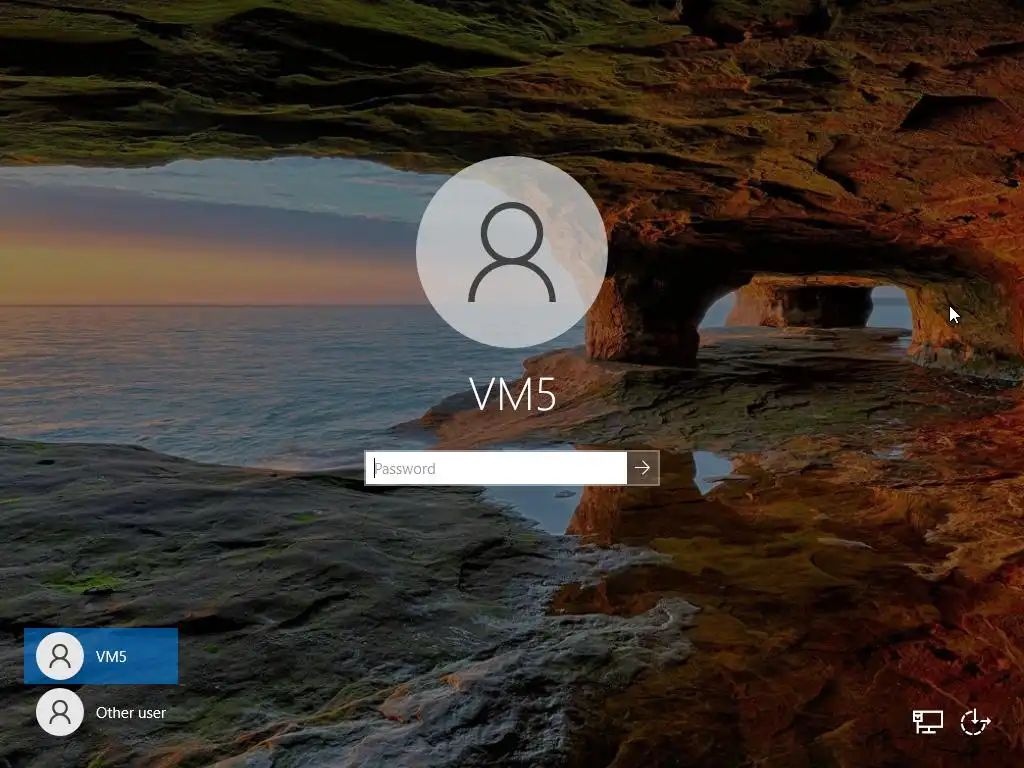1024x768 pixels.
Task: Submit password with the arrow button
Action: 643,468
